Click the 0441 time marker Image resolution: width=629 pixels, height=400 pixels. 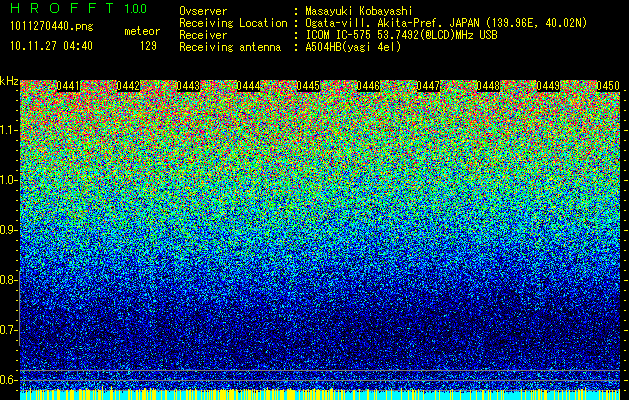(x=68, y=86)
